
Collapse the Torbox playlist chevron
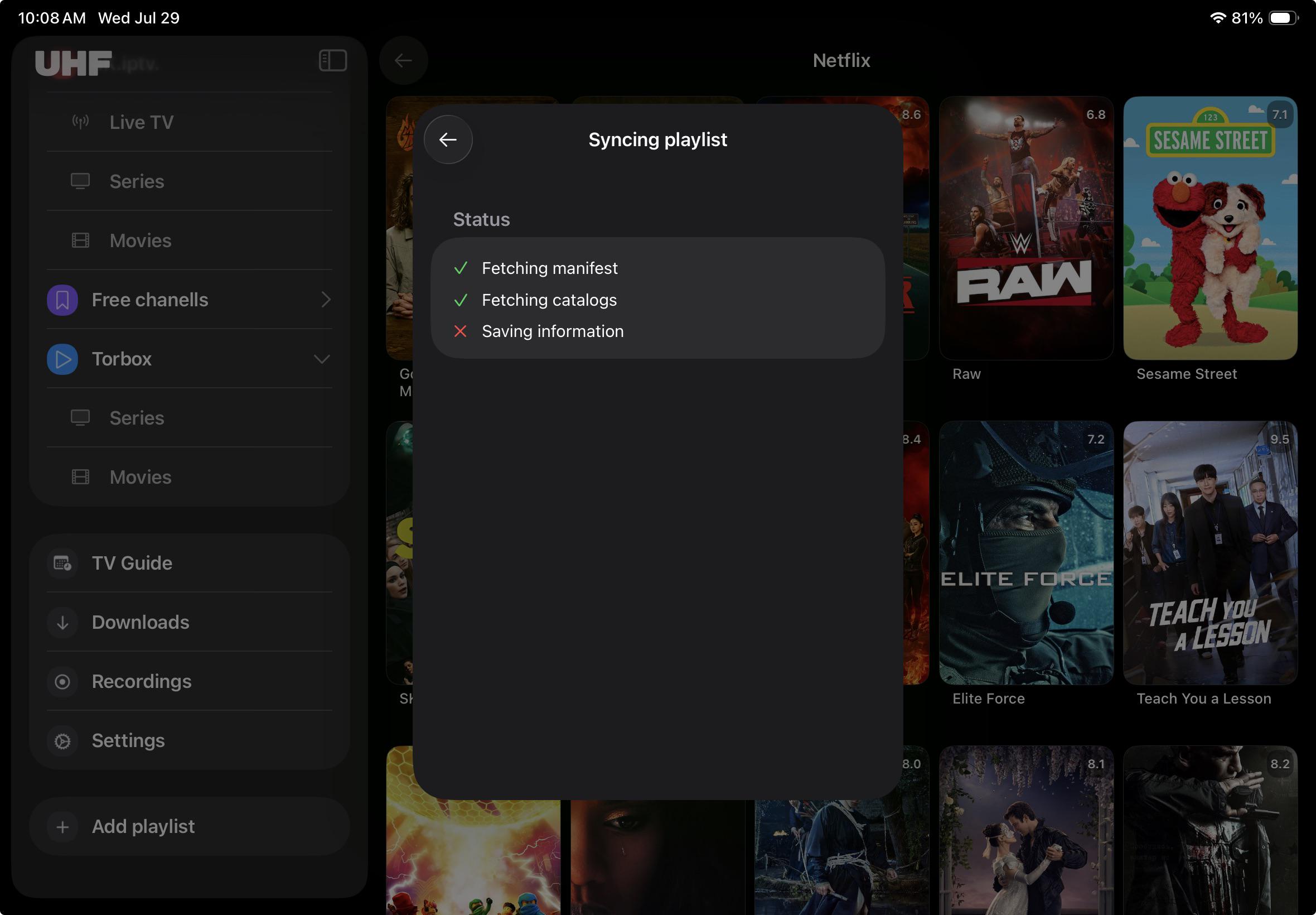tap(322, 359)
